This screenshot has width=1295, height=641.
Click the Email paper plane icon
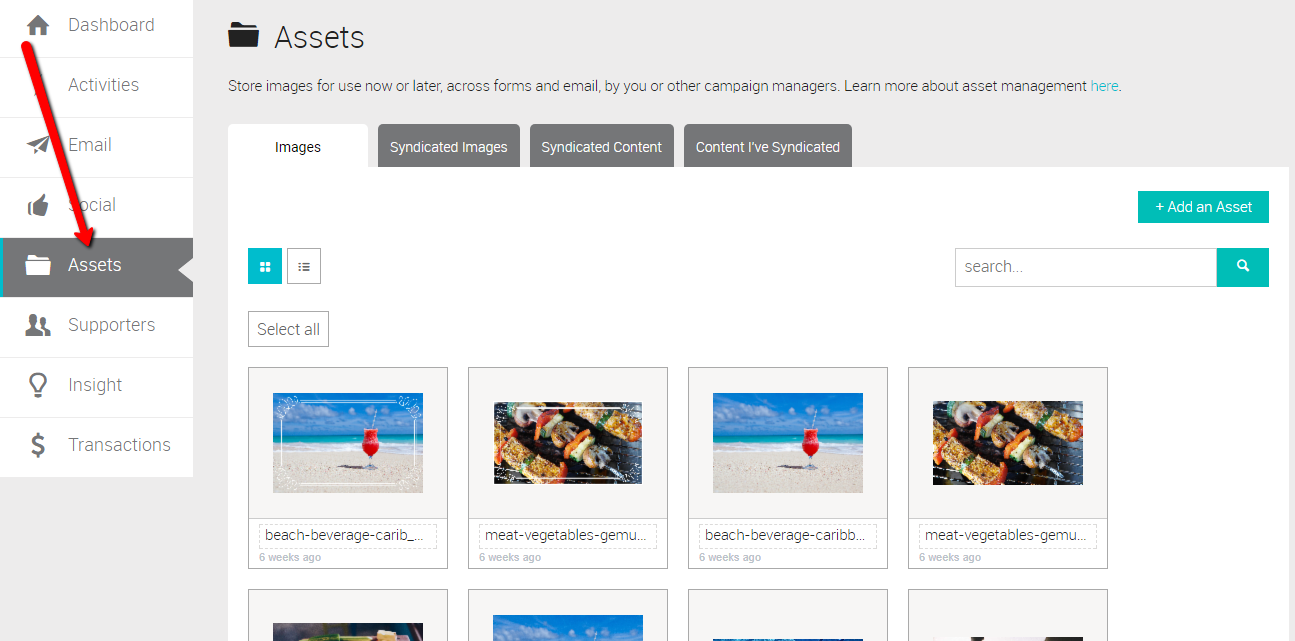coord(38,145)
